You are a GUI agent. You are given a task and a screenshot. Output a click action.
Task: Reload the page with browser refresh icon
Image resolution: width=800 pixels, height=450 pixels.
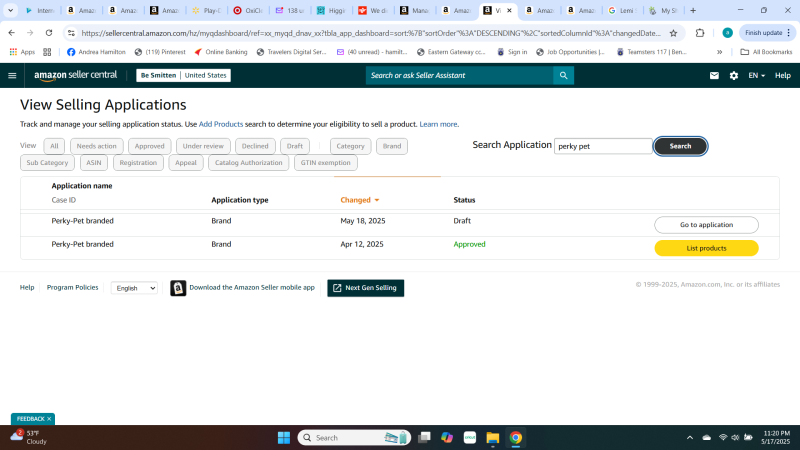coord(47,32)
